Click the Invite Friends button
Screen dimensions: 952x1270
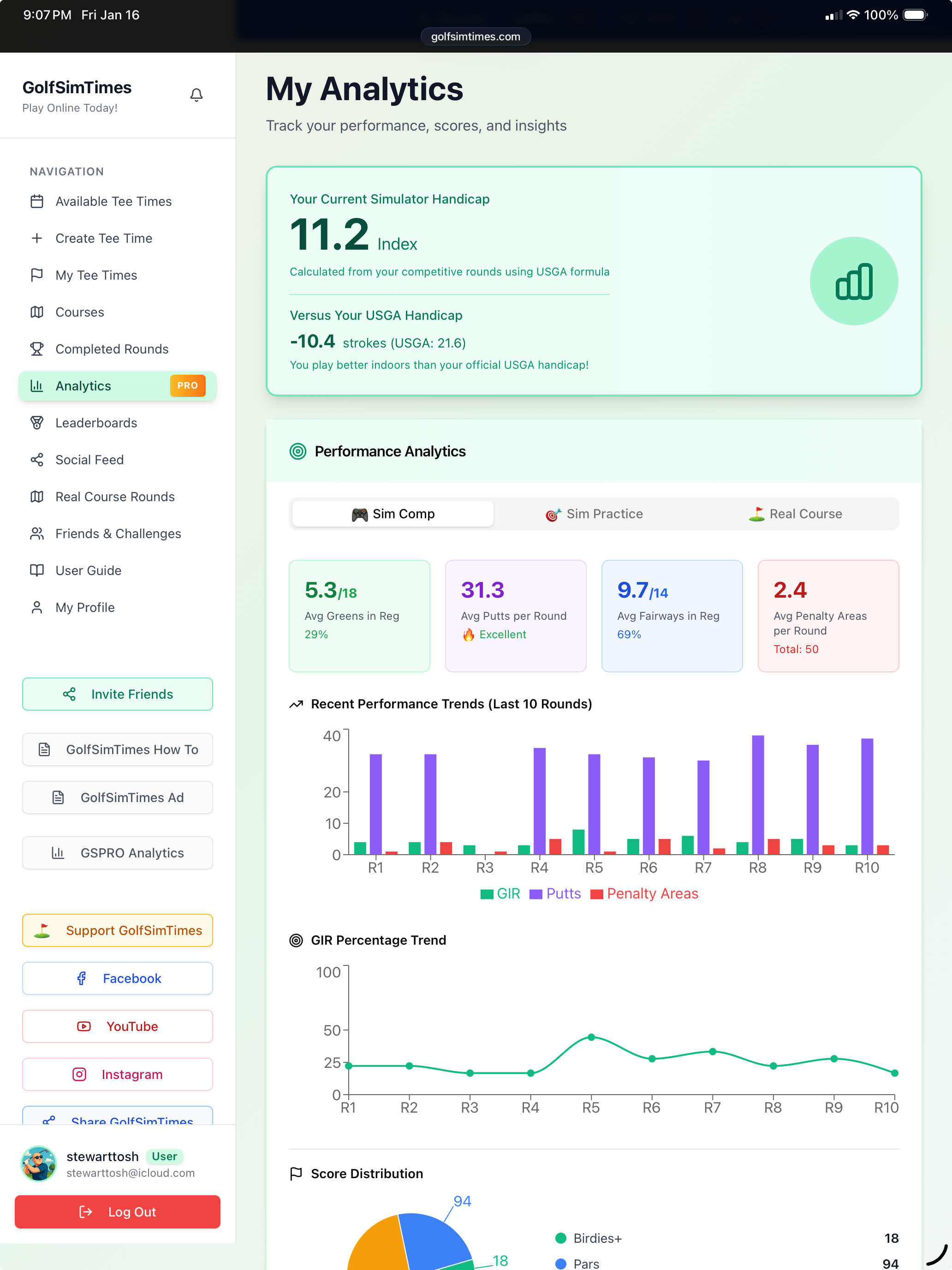[x=117, y=694]
